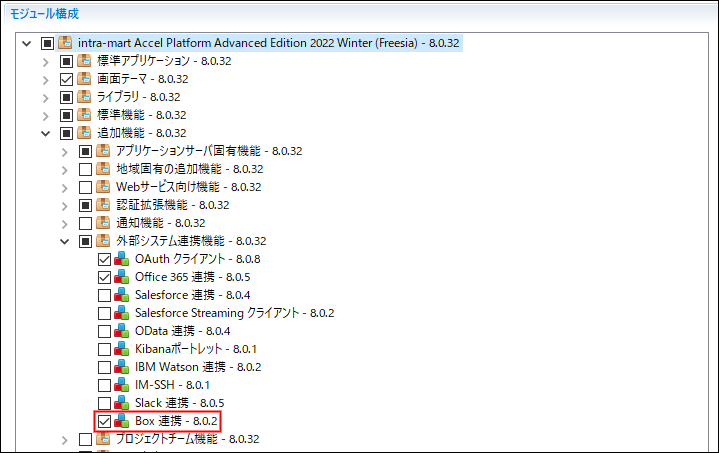Click the Box 連携 module icon
Viewport: 719px width, 453px height.
122,421
